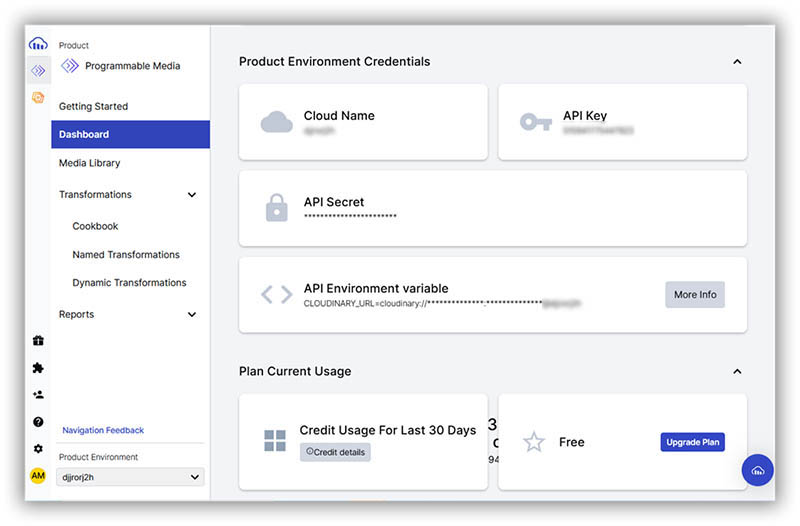Click the API Key label
This screenshot has height=526, width=800.
[585, 116]
